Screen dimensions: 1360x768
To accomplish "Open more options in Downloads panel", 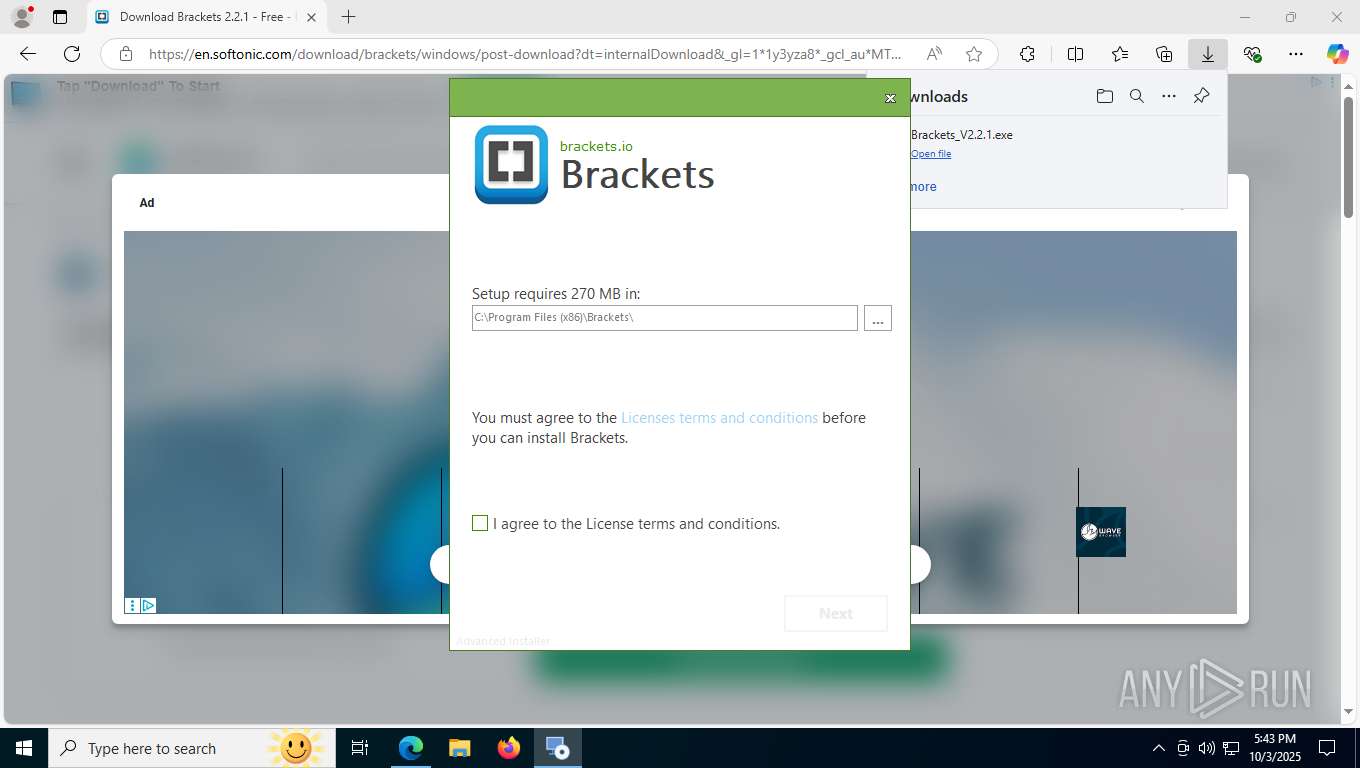I will [x=1168, y=96].
